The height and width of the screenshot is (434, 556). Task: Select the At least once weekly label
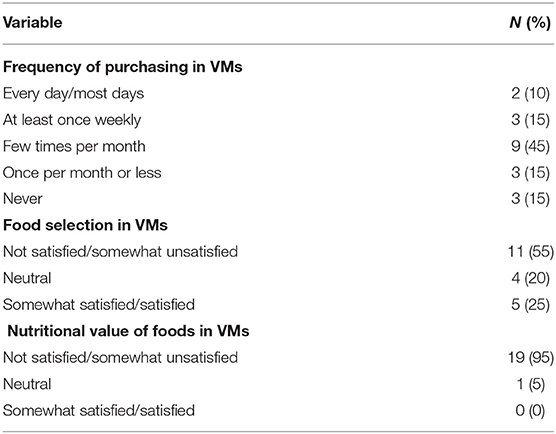(72, 120)
